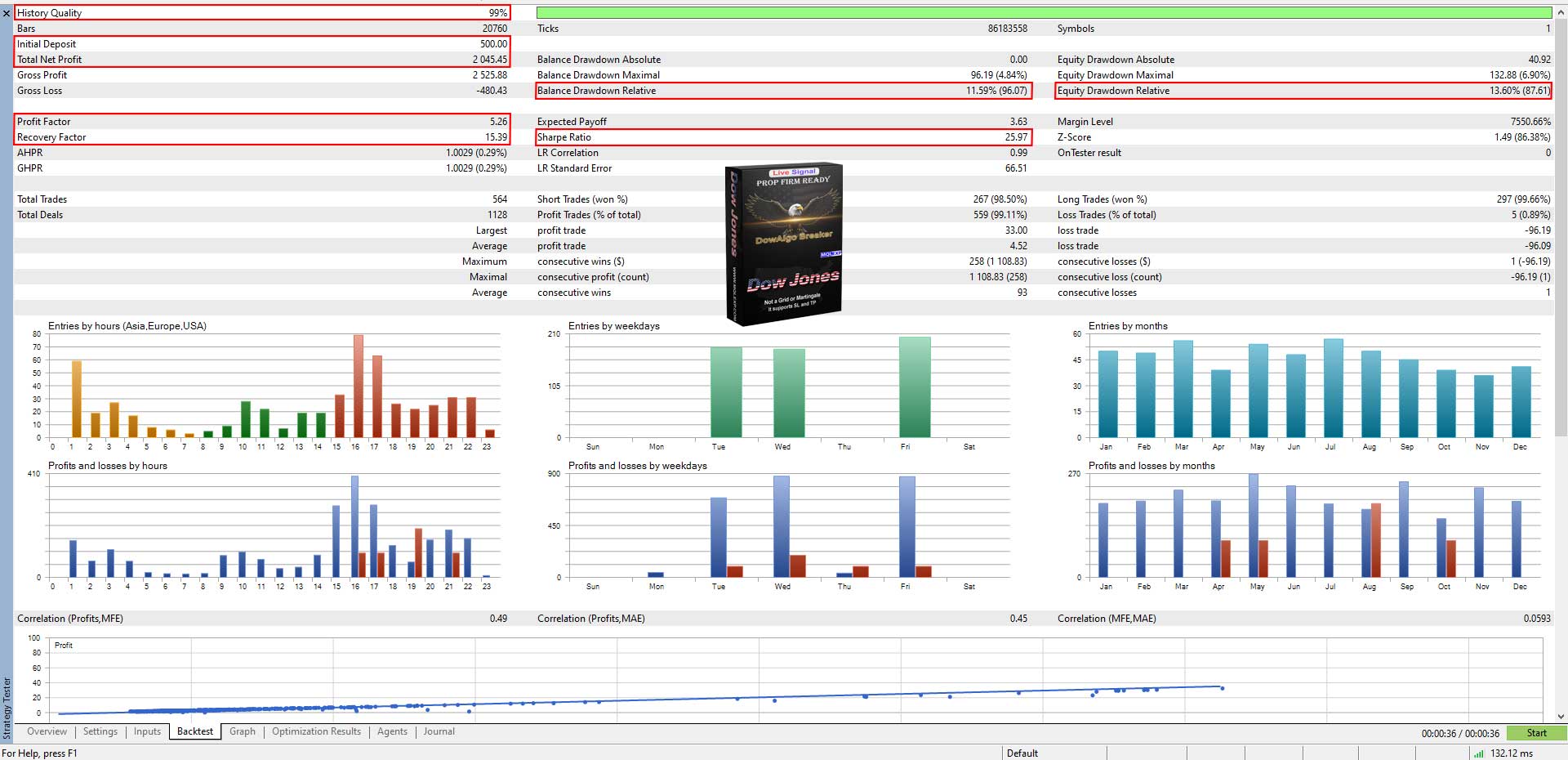Screen dimensions: 1568x760
Task: Click the Default profile in status bar
Action: click(1022, 753)
